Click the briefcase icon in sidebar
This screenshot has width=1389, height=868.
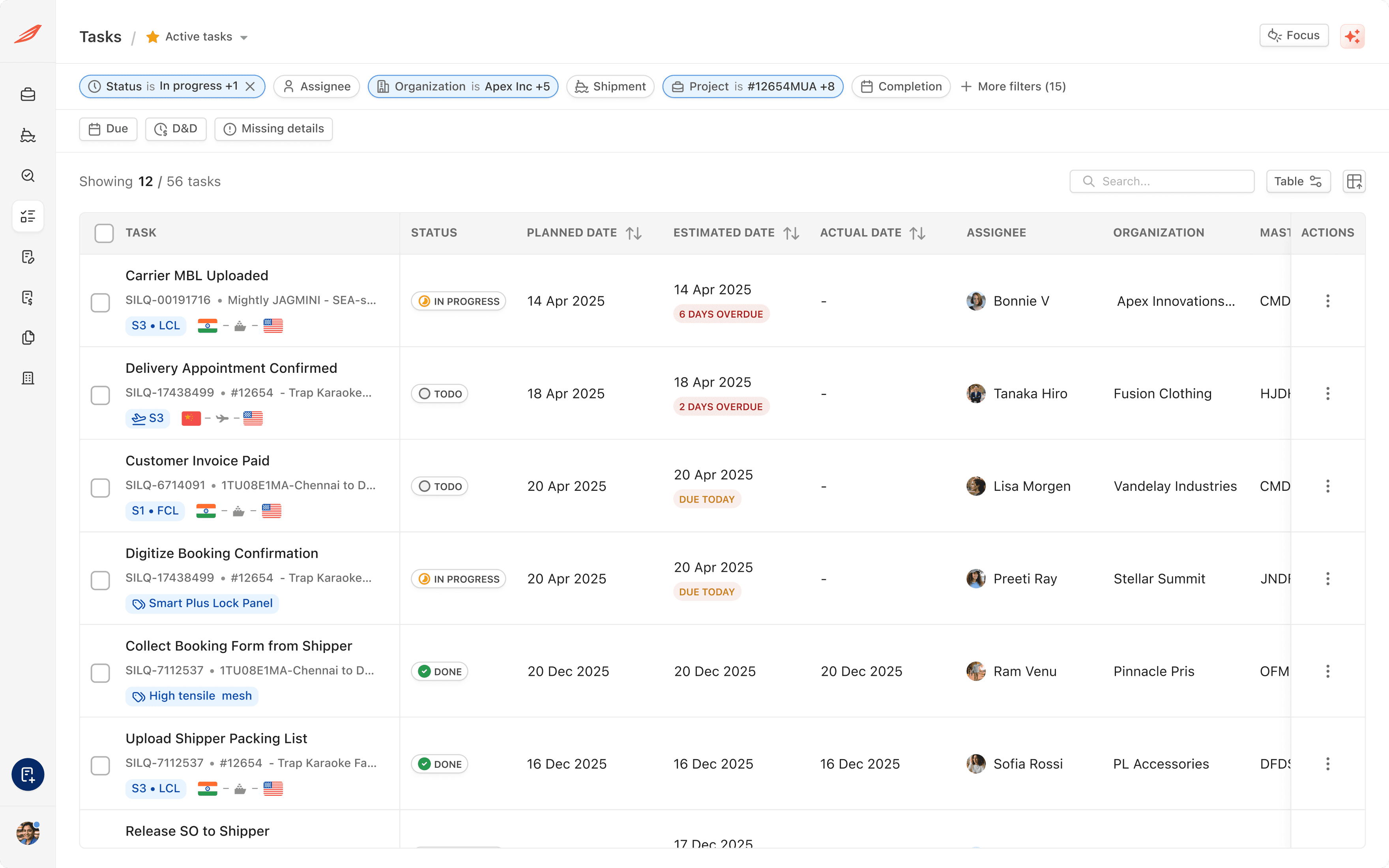point(28,95)
